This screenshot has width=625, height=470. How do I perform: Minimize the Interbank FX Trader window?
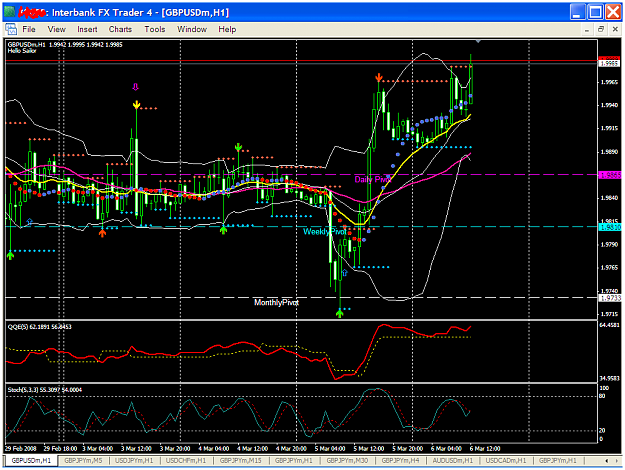577,12
